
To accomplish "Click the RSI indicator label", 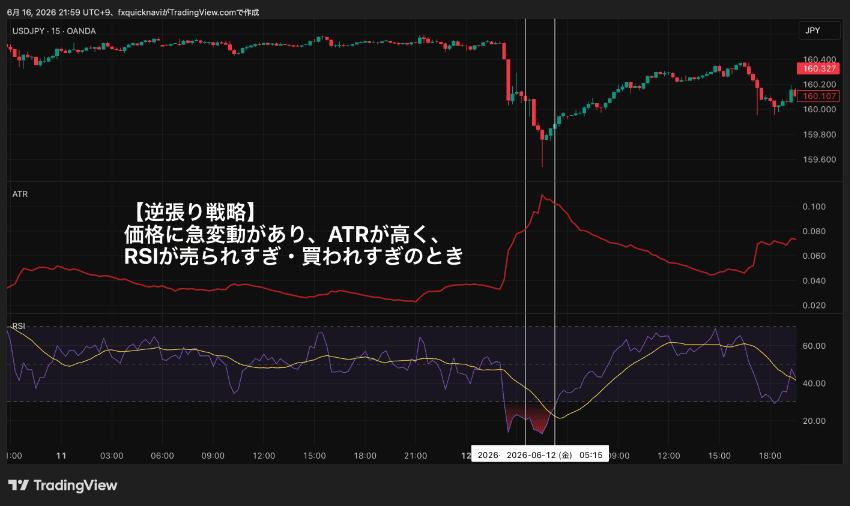I will pos(18,326).
